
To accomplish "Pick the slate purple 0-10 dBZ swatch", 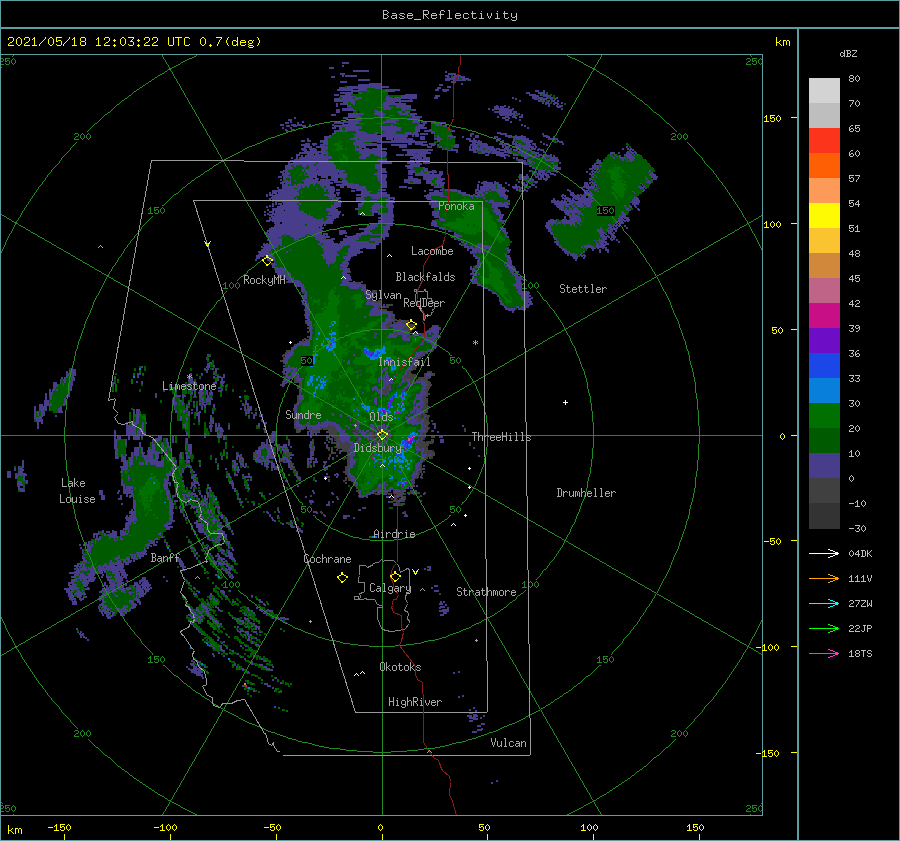I will coord(824,465).
